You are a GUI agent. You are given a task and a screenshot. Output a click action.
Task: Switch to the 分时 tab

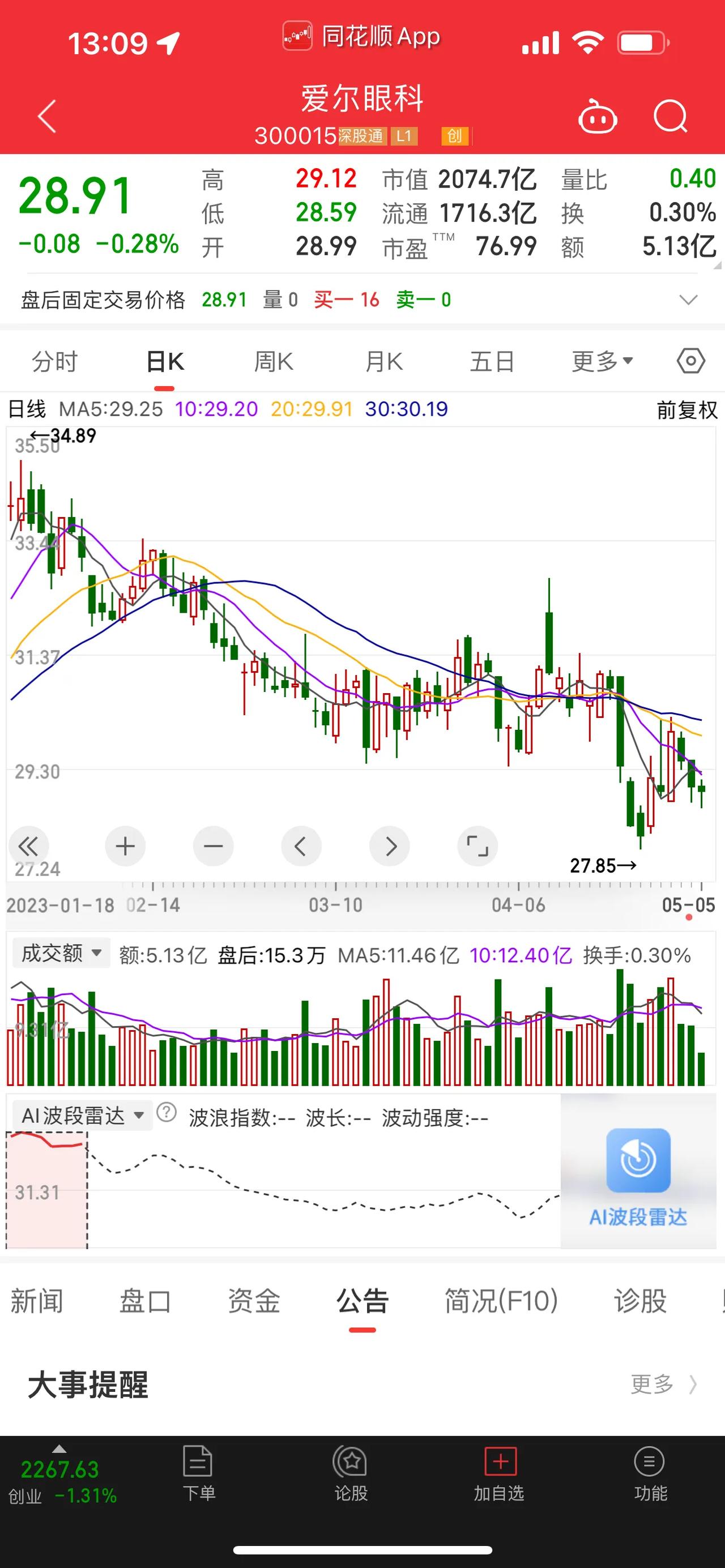click(x=55, y=362)
